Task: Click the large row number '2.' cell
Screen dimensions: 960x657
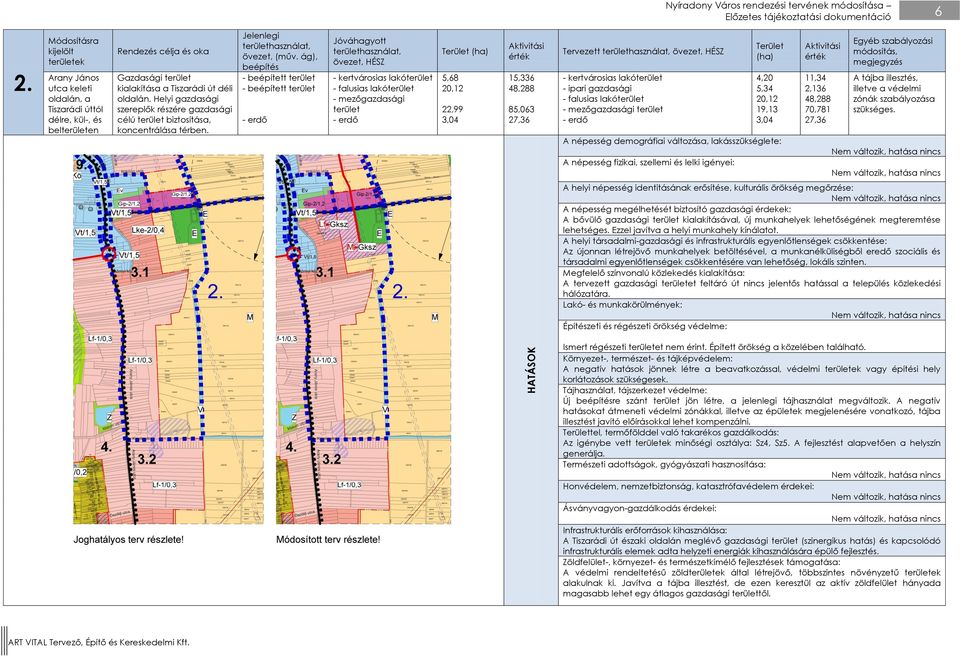Action: click(23, 83)
